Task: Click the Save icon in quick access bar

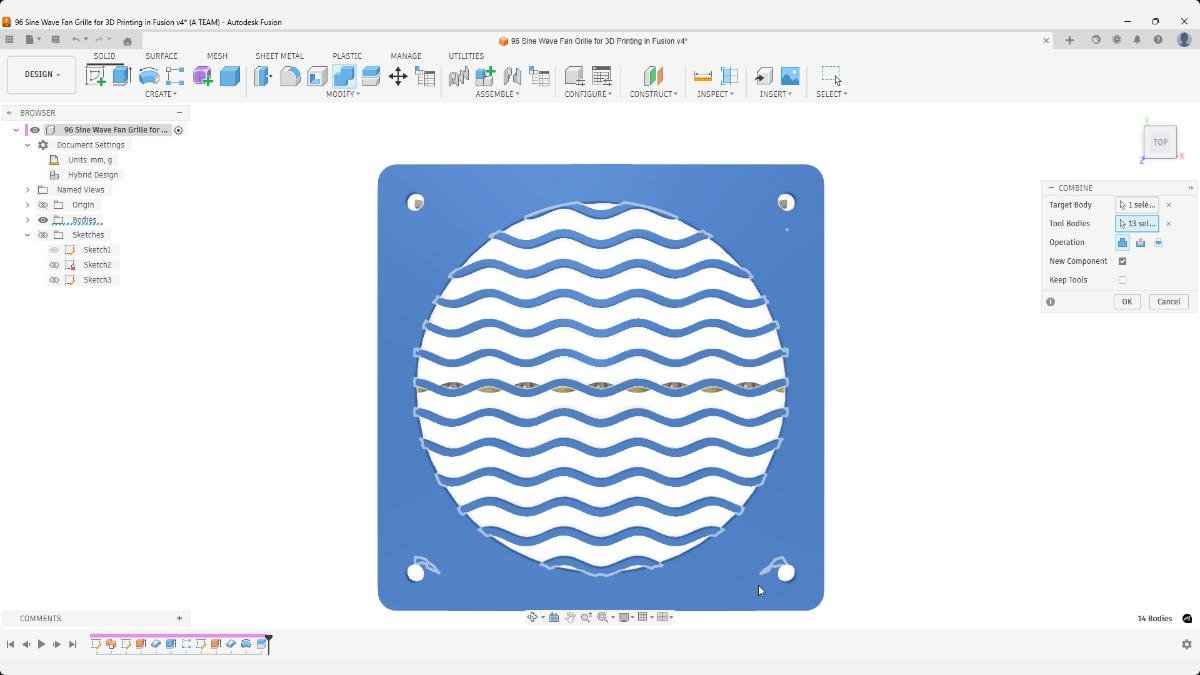Action: point(56,40)
